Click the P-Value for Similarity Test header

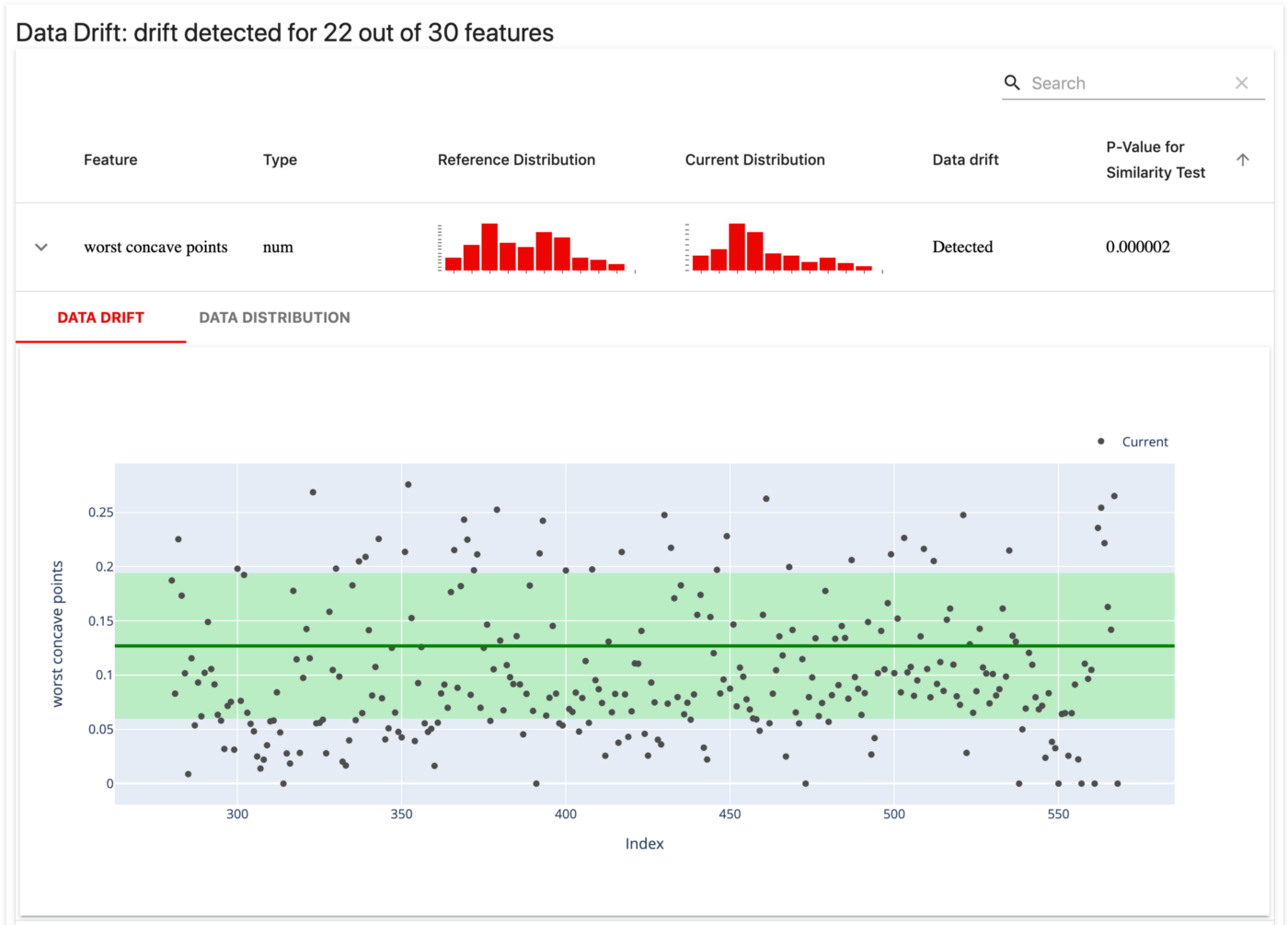click(x=1155, y=159)
